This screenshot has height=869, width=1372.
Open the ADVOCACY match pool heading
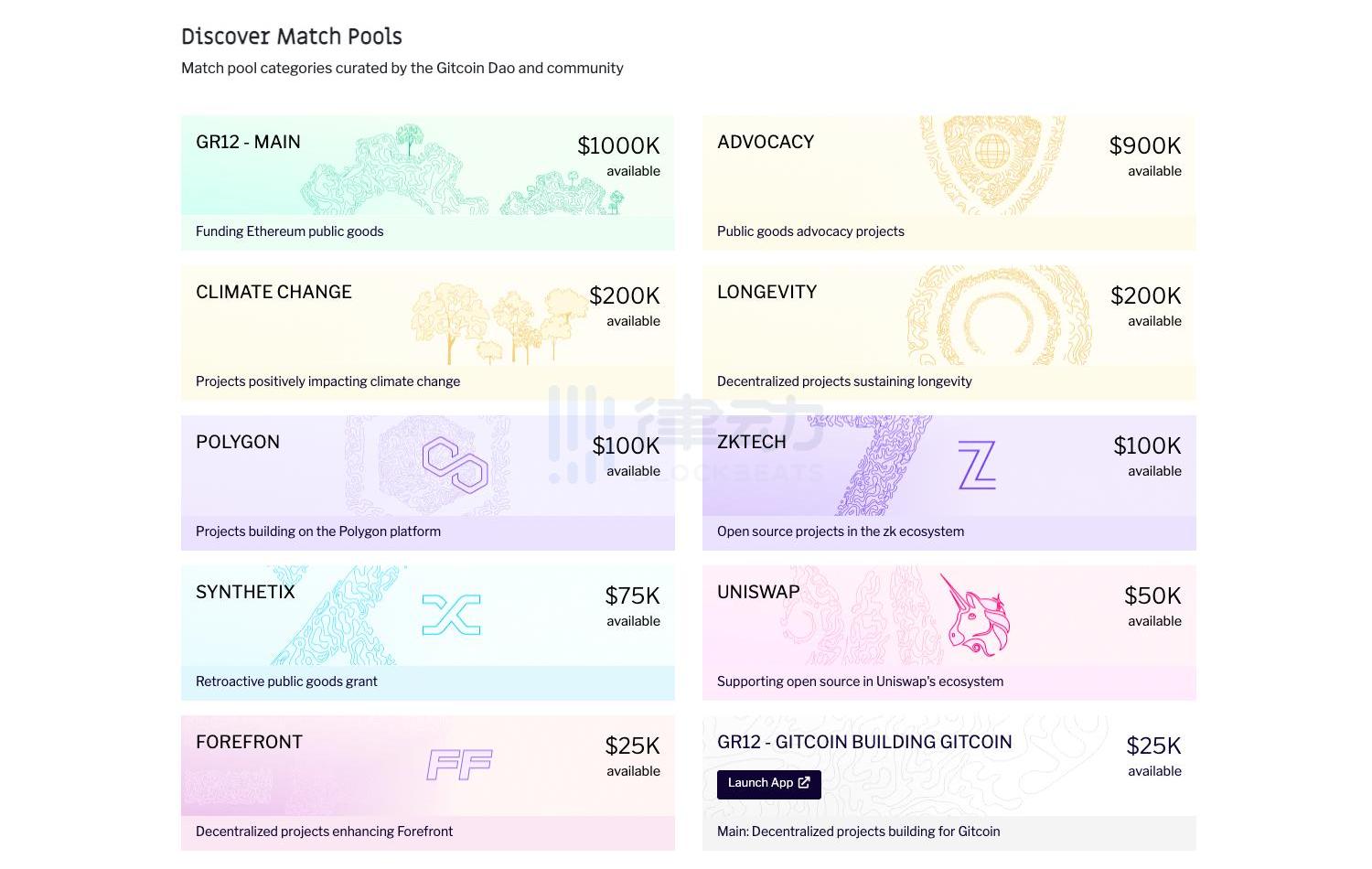tap(765, 142)
